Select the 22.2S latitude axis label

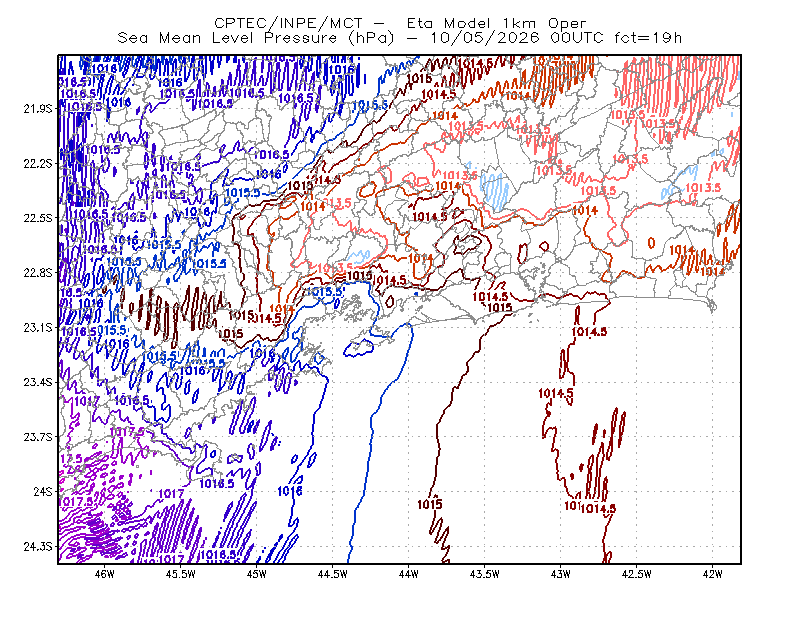[x=38, y=163]
